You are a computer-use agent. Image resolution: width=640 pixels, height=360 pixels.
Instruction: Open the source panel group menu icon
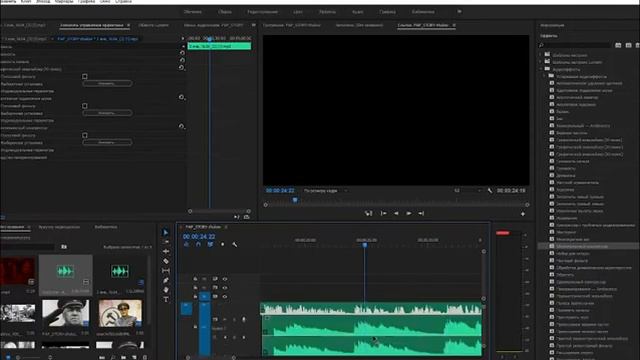coord(253,25)
